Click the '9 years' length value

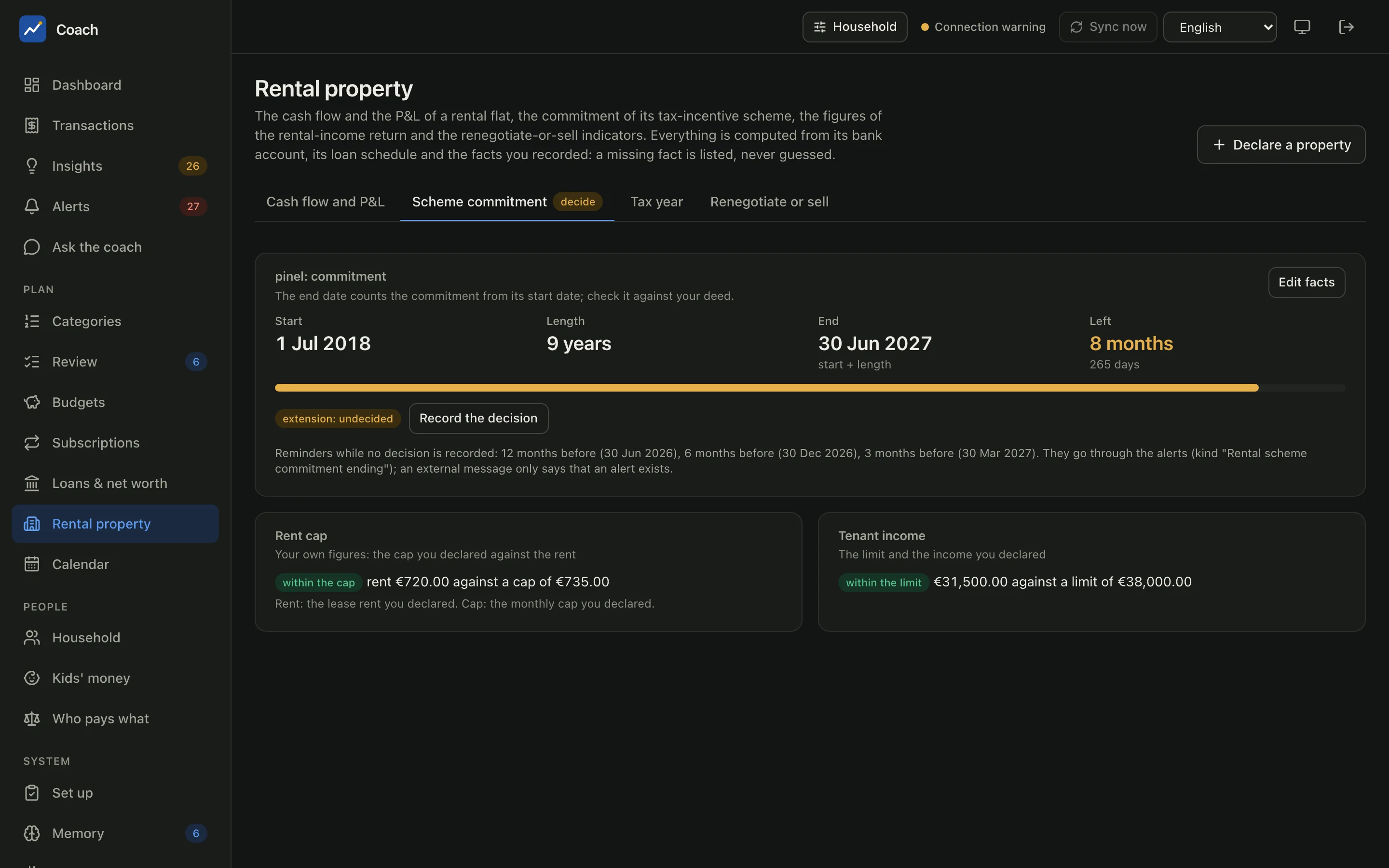[x=579, y=343]
